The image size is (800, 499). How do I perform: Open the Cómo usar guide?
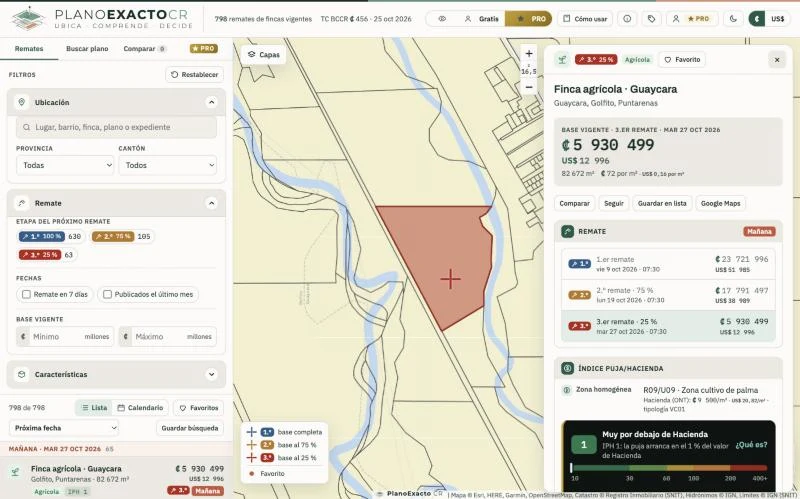(x=585, y=19)
